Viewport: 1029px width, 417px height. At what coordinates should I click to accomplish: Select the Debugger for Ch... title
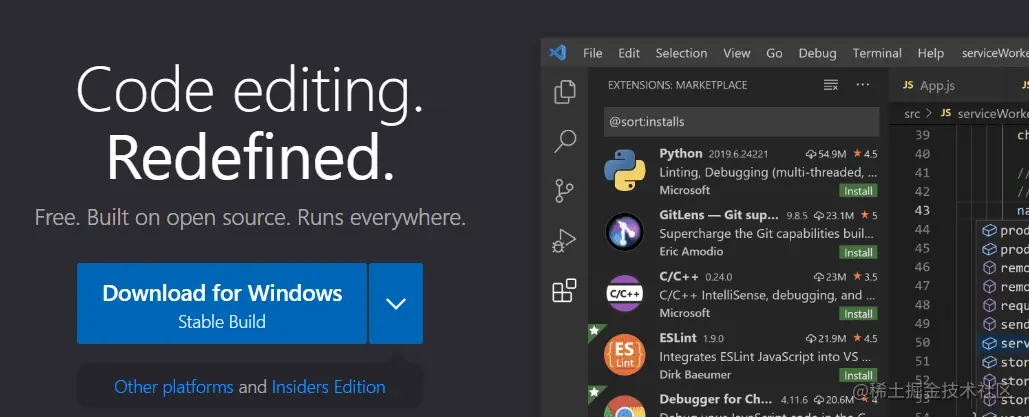(718, 399)
